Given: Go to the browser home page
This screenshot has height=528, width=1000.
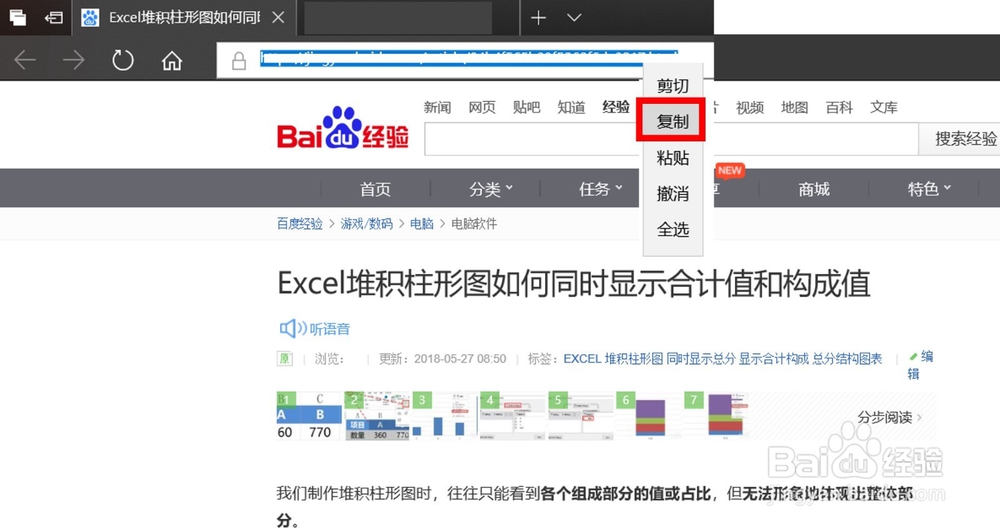Looking at the screenshot, I should point(172,61).
